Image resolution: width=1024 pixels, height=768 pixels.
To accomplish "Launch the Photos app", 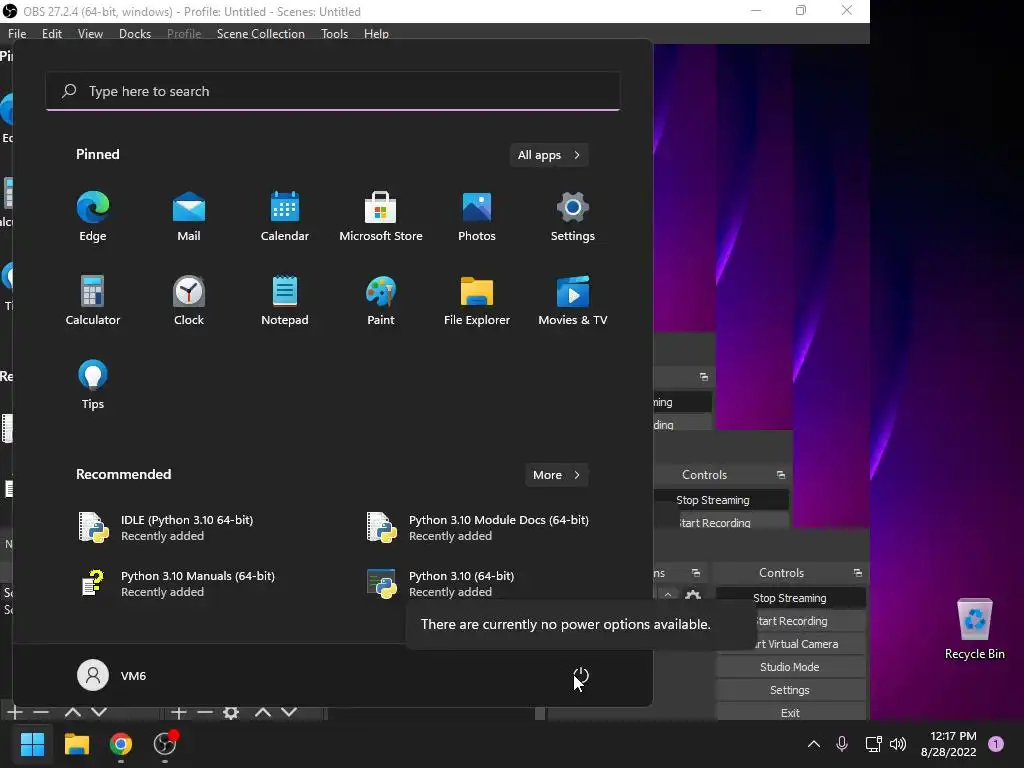I will tap(477, 217).
